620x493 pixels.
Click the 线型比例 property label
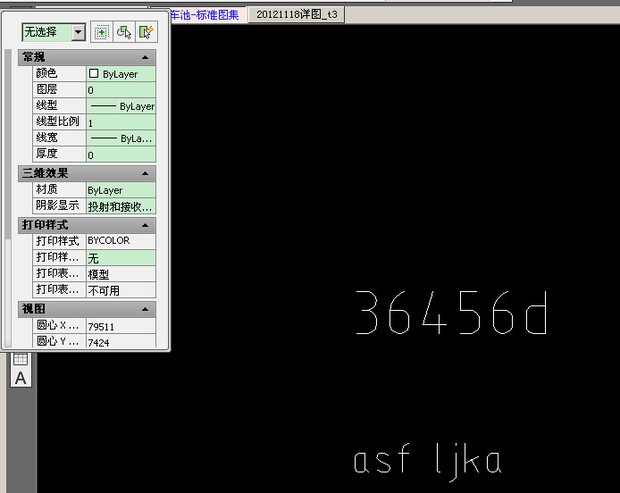pyautogui.click(x=58, y=121)
